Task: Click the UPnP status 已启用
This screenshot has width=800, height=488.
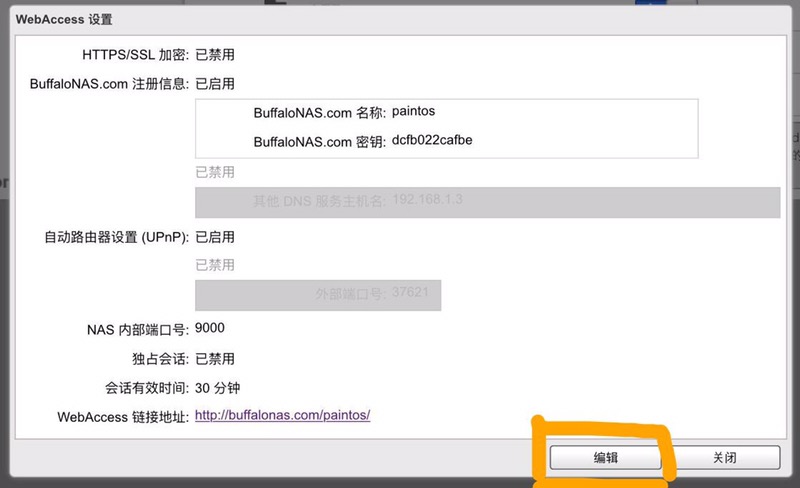Action: 215,237
